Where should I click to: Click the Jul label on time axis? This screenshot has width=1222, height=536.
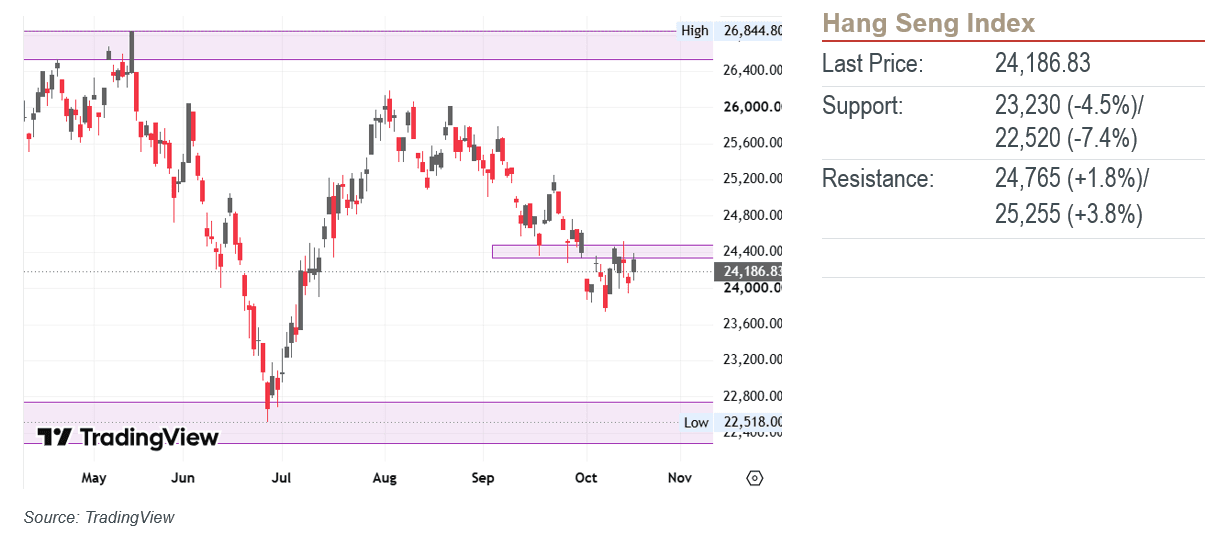[x=282, y=478]
